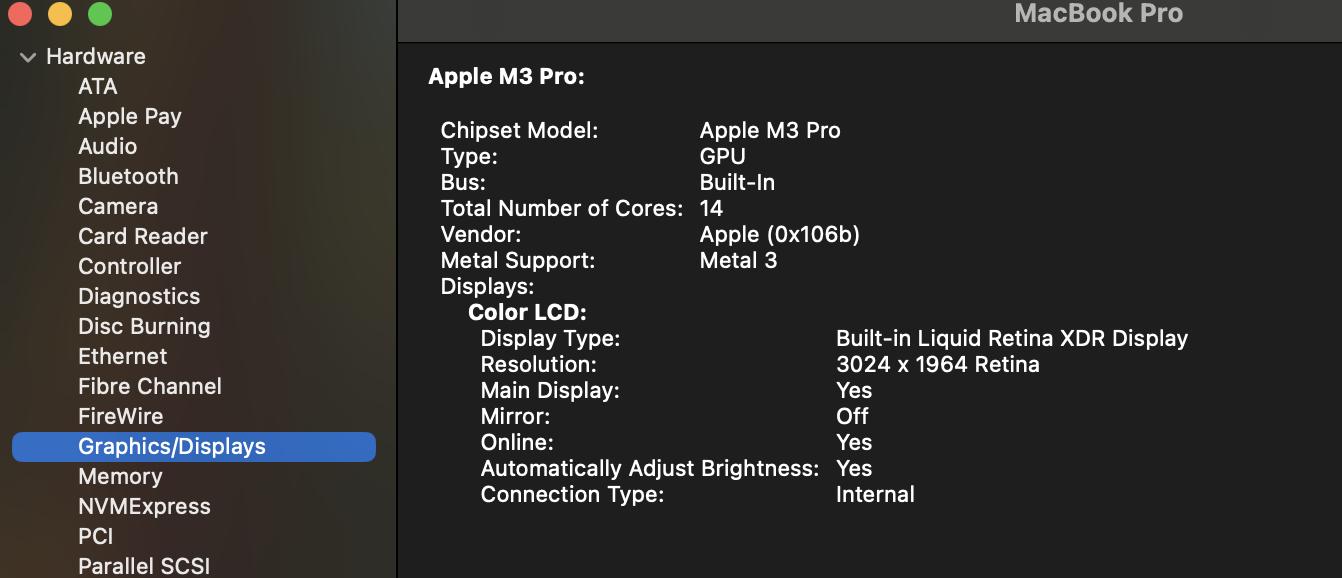This screenshot has height=578, width=1342.
Task: Select NVMExpress in the sidebar
Action: pyautogui.click(x=144, y=506)
